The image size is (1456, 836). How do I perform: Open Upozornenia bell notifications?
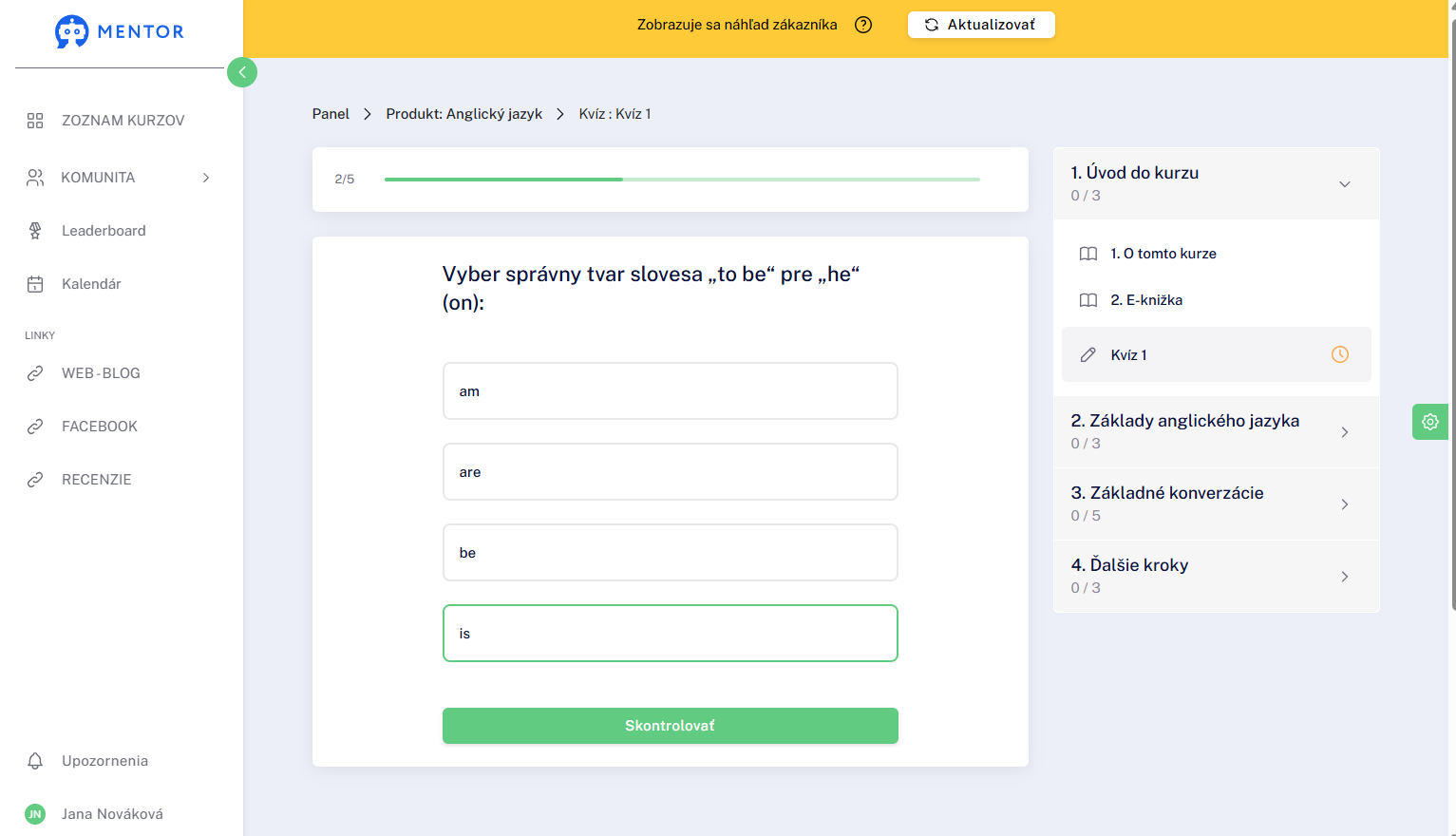point(35,761)
